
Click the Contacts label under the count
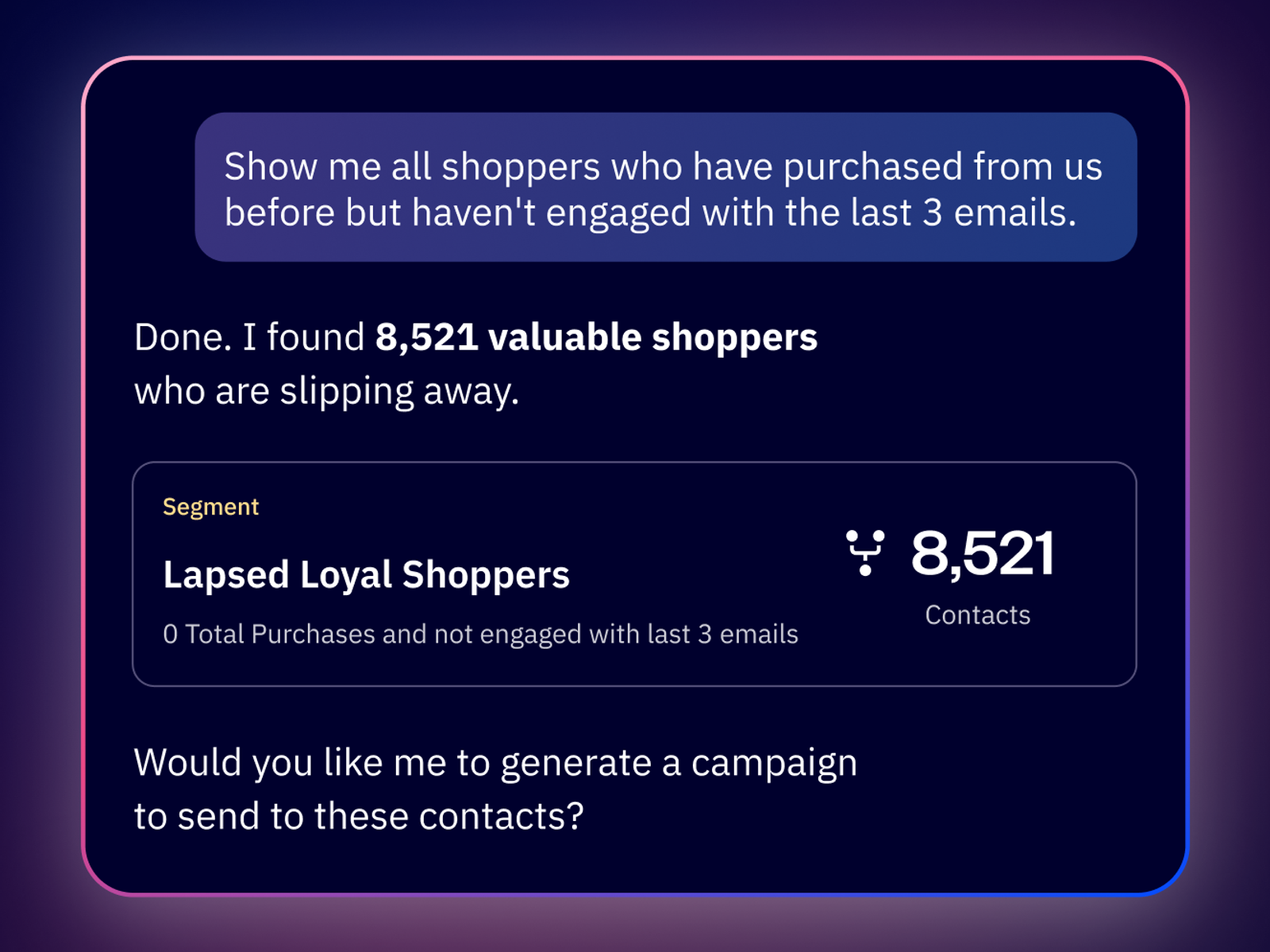(x=977, y=615)
